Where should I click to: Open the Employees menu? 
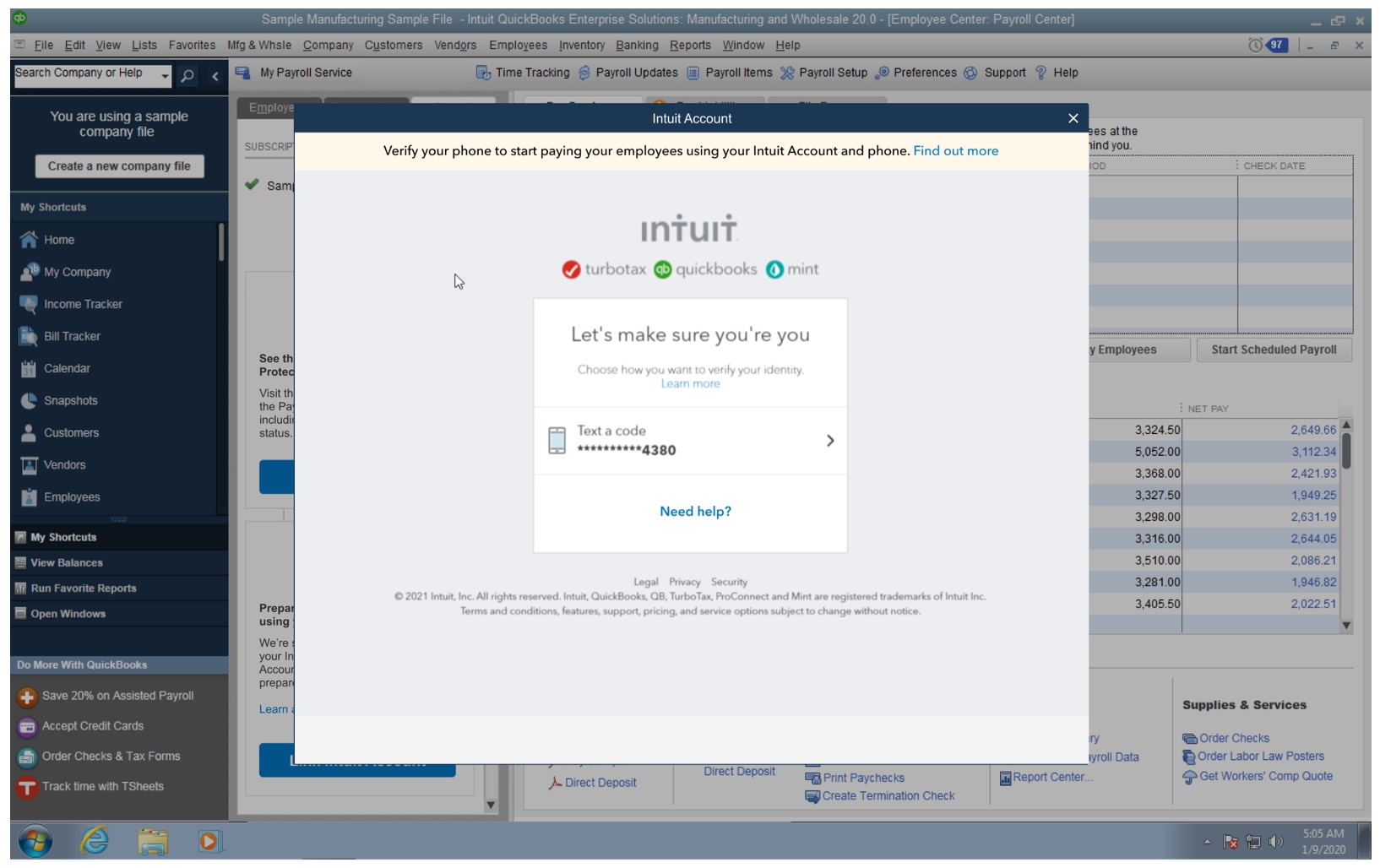pyautogui.click(x=518, y=46)
